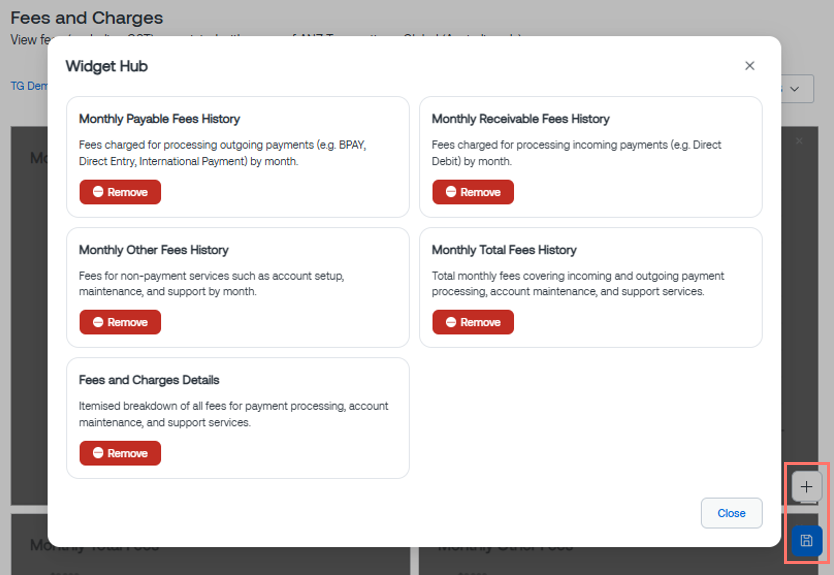
Task: Click the Fees and Charges Details title
Action: coord(149,380)
